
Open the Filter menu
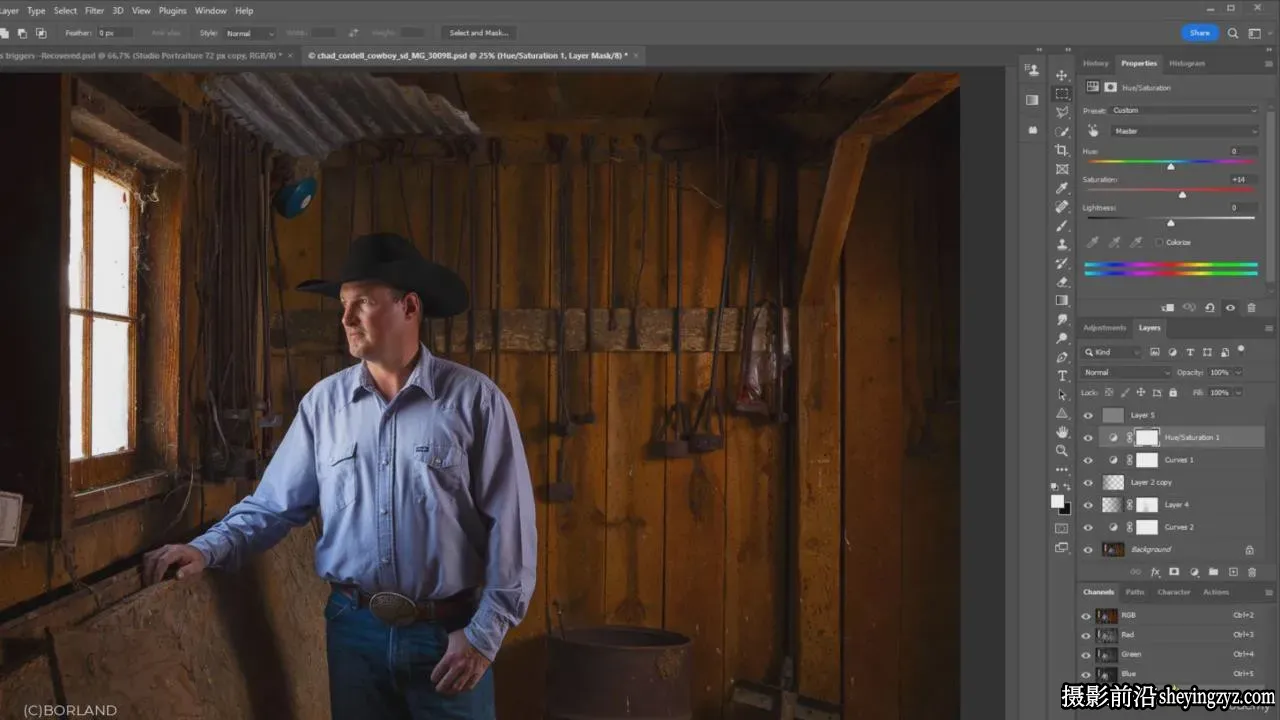click(x=94, y=11)
